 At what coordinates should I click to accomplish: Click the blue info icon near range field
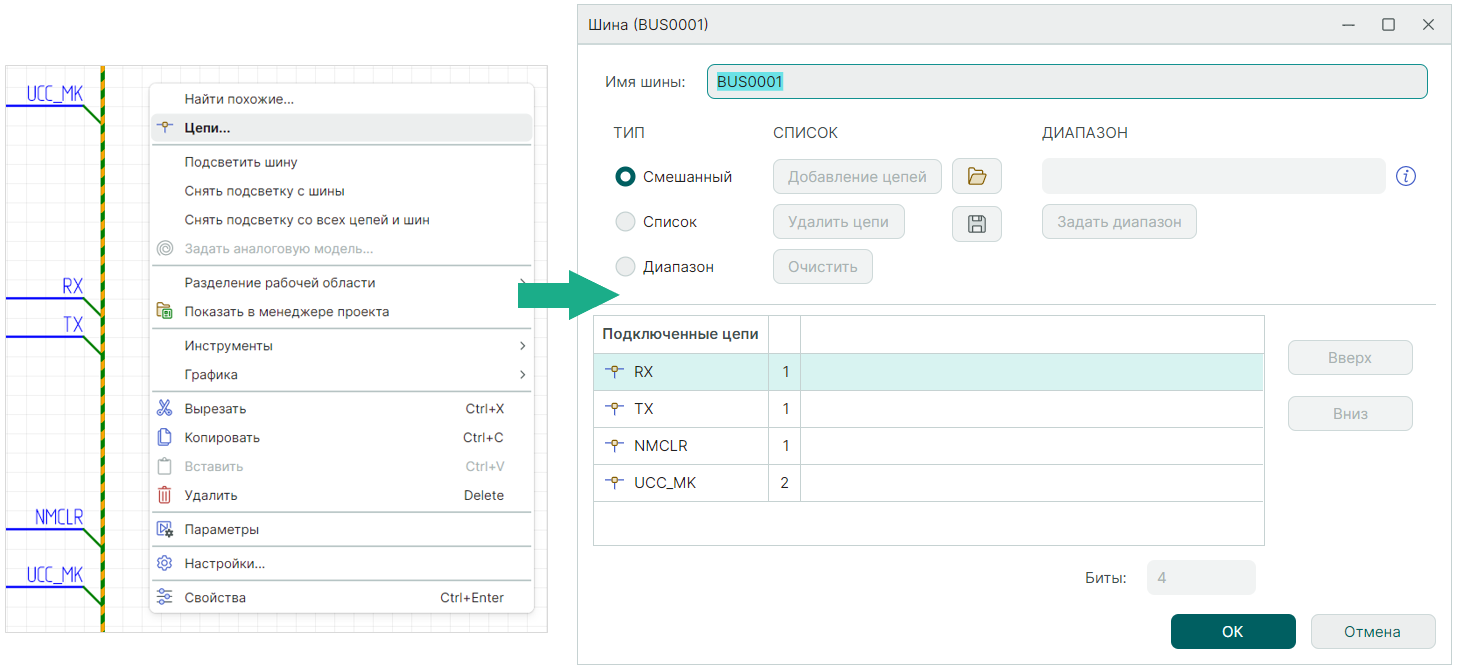coord(1406,177)
